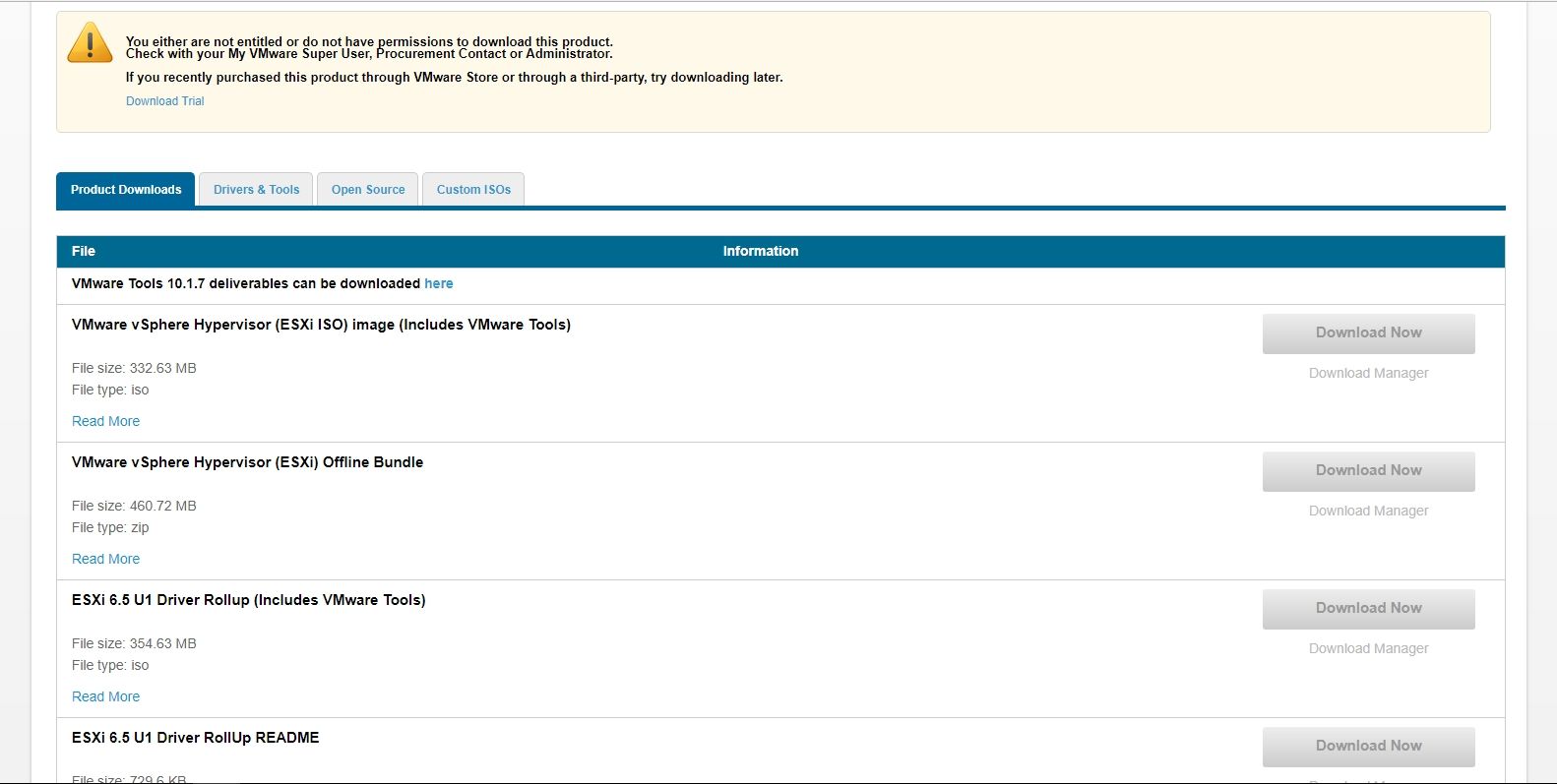
Task: Click the 'File size: 354.63 MB' text
Action: click(134, 643)
